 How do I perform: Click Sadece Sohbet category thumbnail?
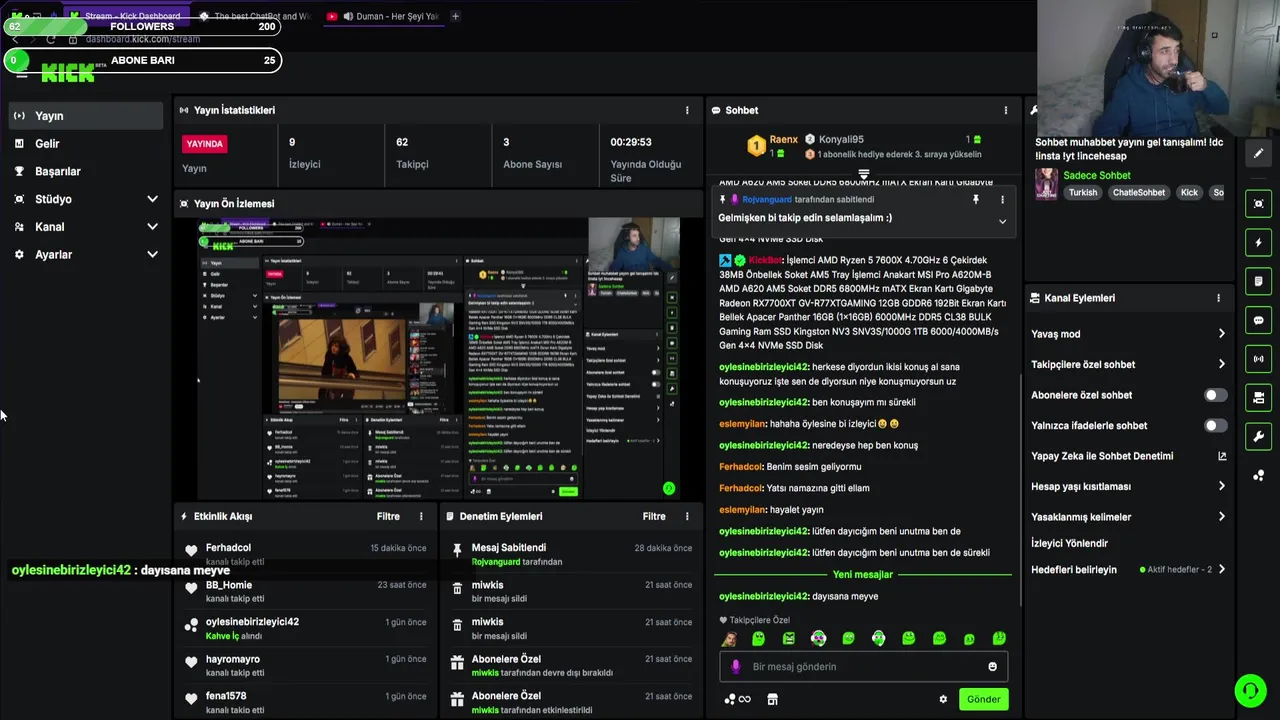click(x=1046, y=183)
